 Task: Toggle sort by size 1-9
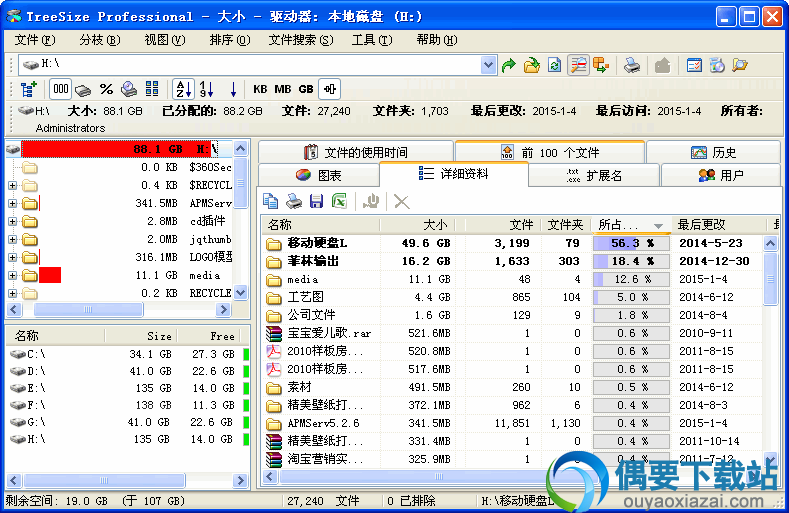click(206, 89)
